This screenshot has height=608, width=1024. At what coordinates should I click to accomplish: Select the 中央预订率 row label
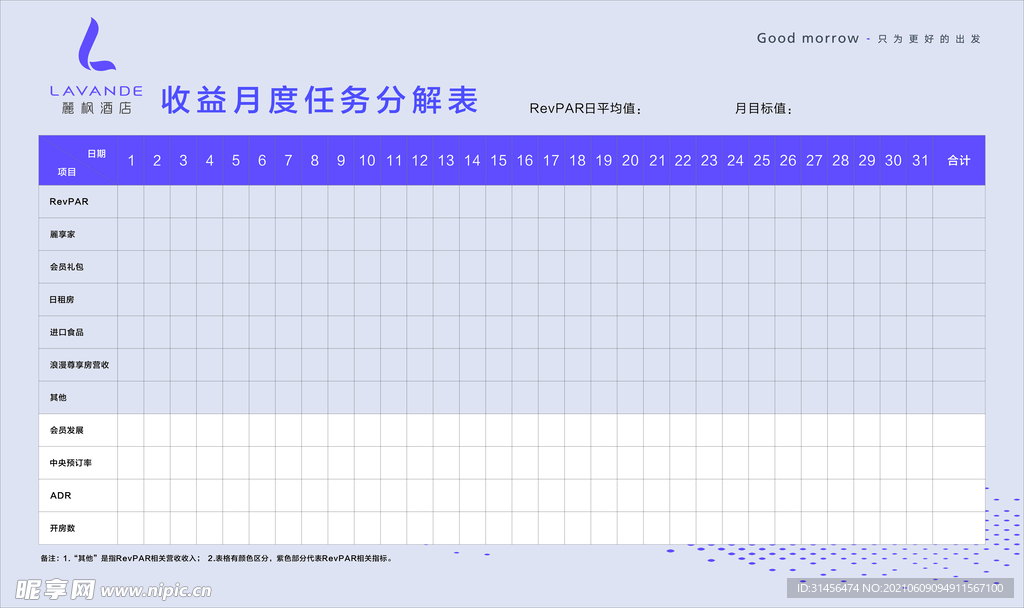tap(70, 463)
